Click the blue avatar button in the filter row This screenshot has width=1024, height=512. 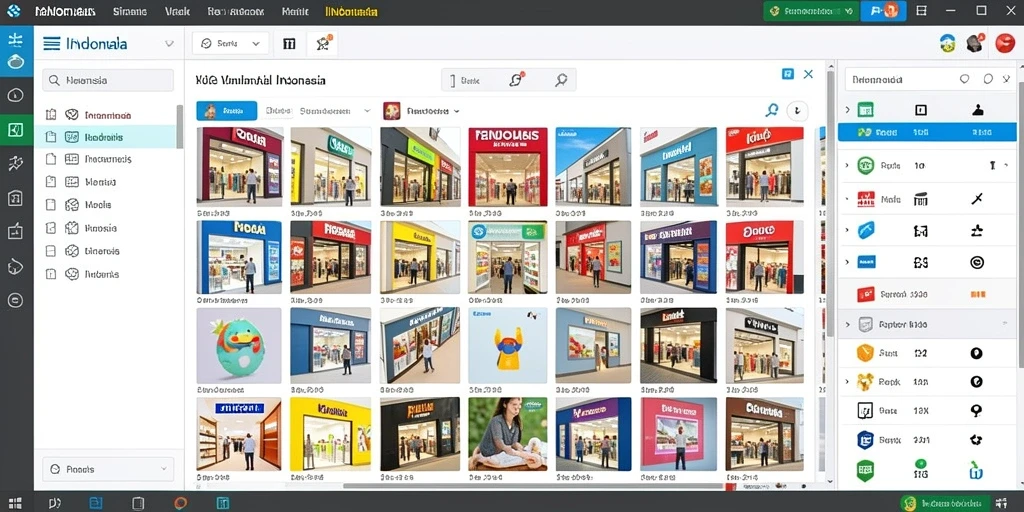227,111
